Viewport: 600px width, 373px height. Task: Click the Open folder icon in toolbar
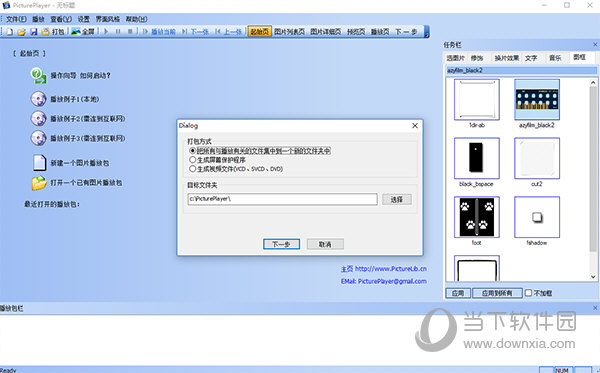tap(21, 32)
